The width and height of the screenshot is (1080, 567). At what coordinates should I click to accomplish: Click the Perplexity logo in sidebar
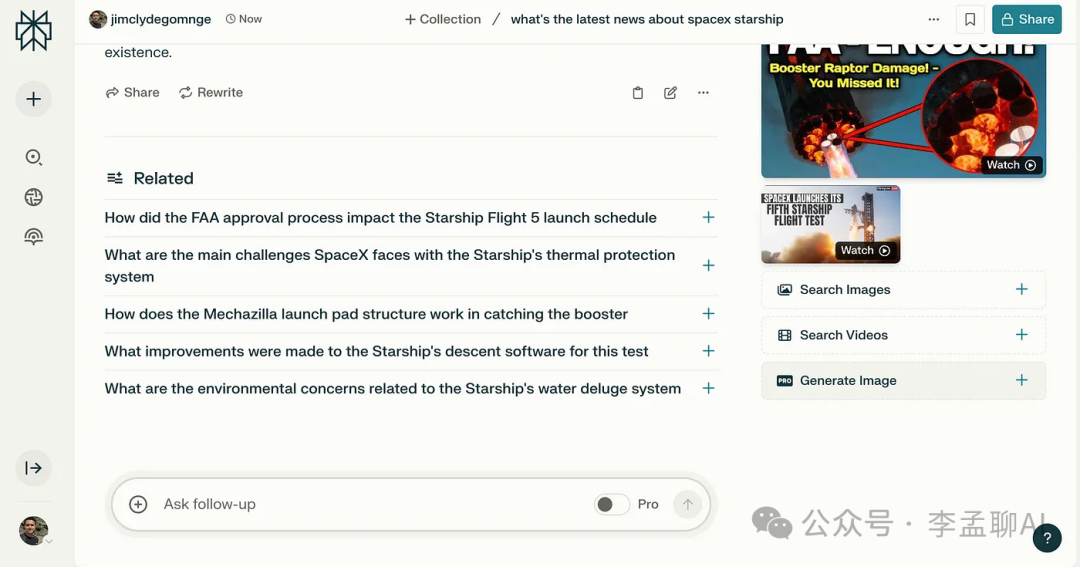[x=33, y=30]
